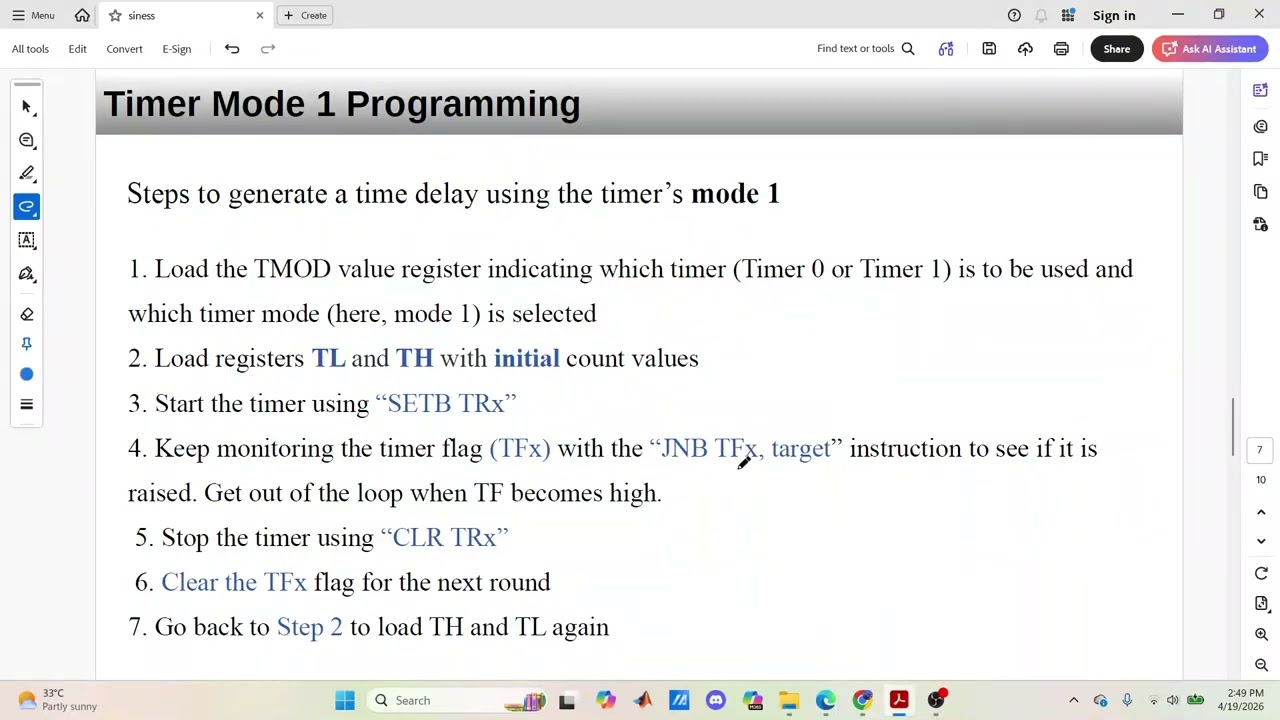Go to next page with down chevron
The image size is (1280, 720).
(1261, 541)
